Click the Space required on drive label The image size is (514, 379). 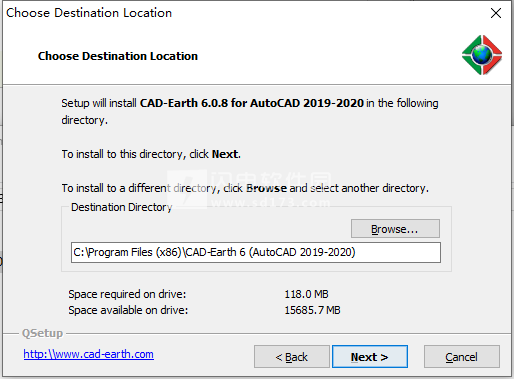127,294
